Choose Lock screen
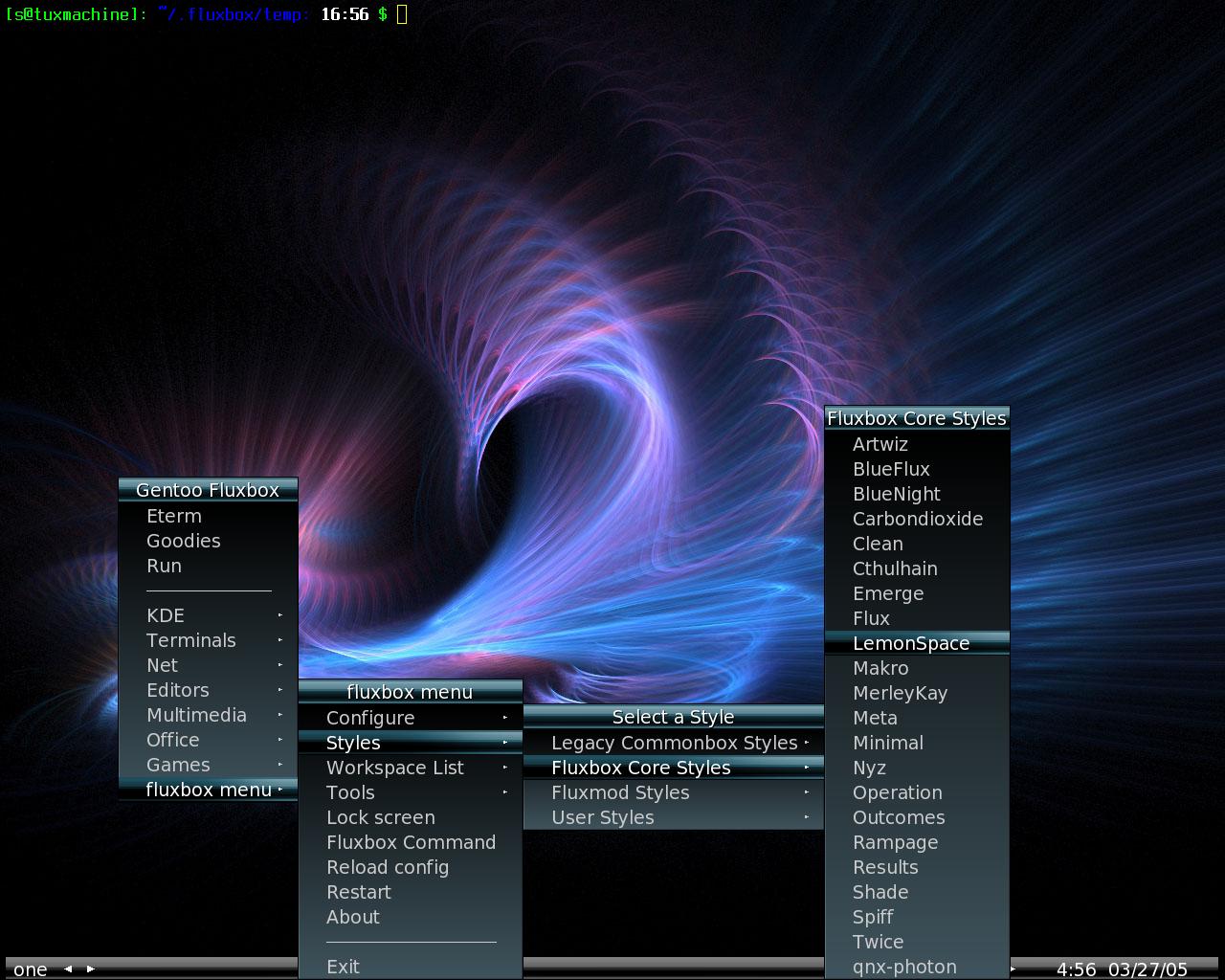Screen dimensions: 1225x980 411,817
